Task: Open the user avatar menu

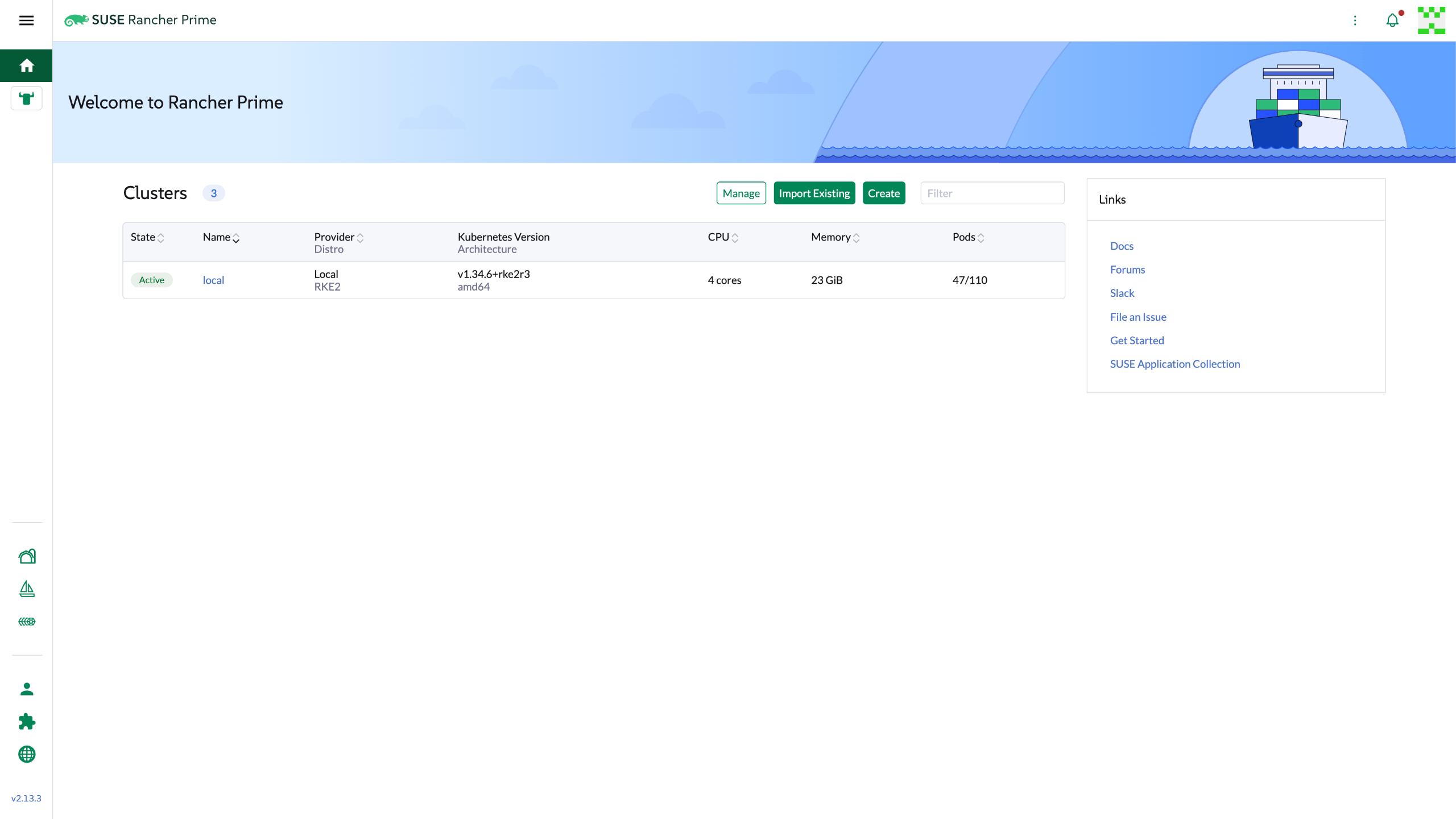Action: pyautogui.click(x=1432, y=20)
